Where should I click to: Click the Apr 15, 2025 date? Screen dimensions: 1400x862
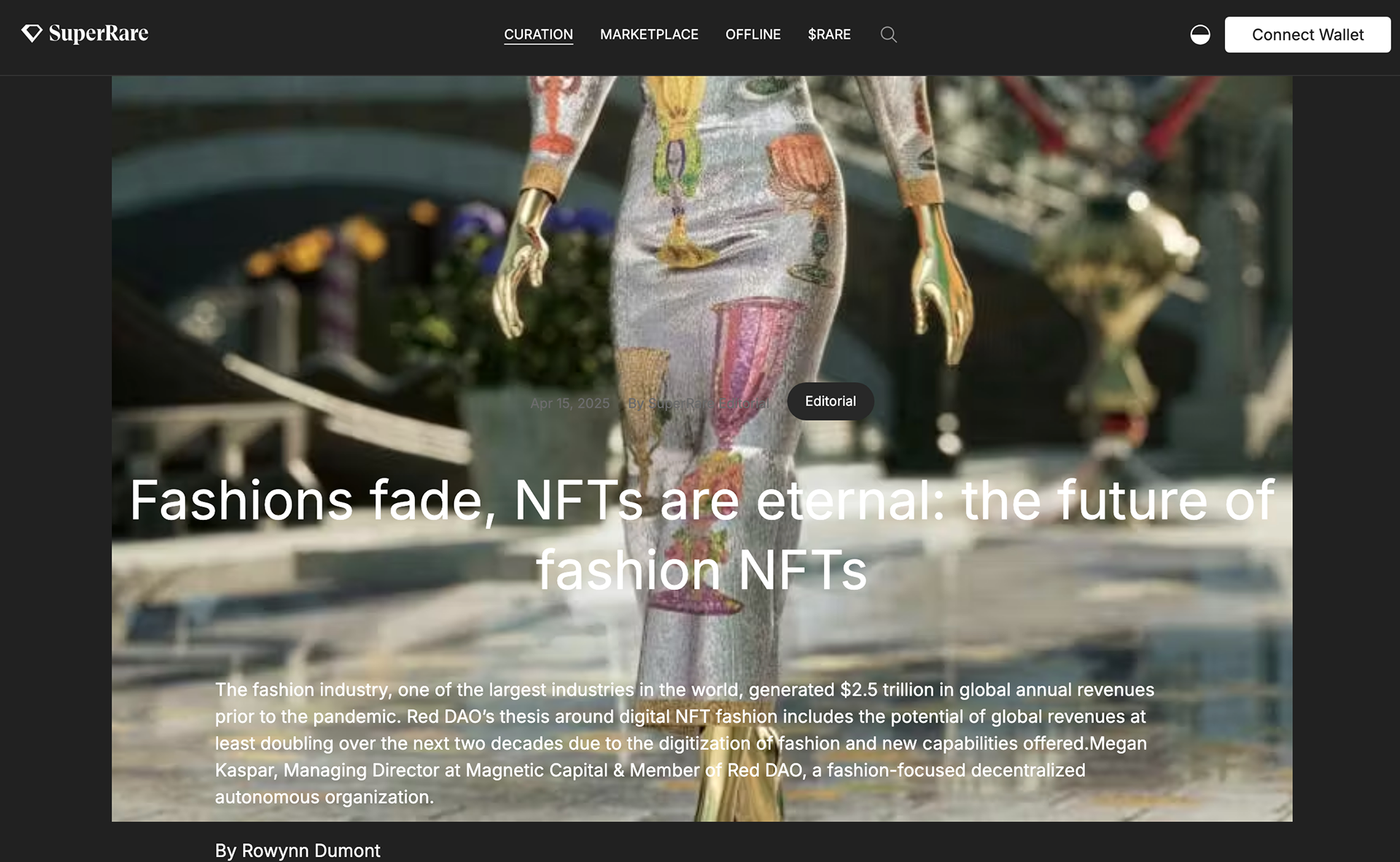(569, 403)
